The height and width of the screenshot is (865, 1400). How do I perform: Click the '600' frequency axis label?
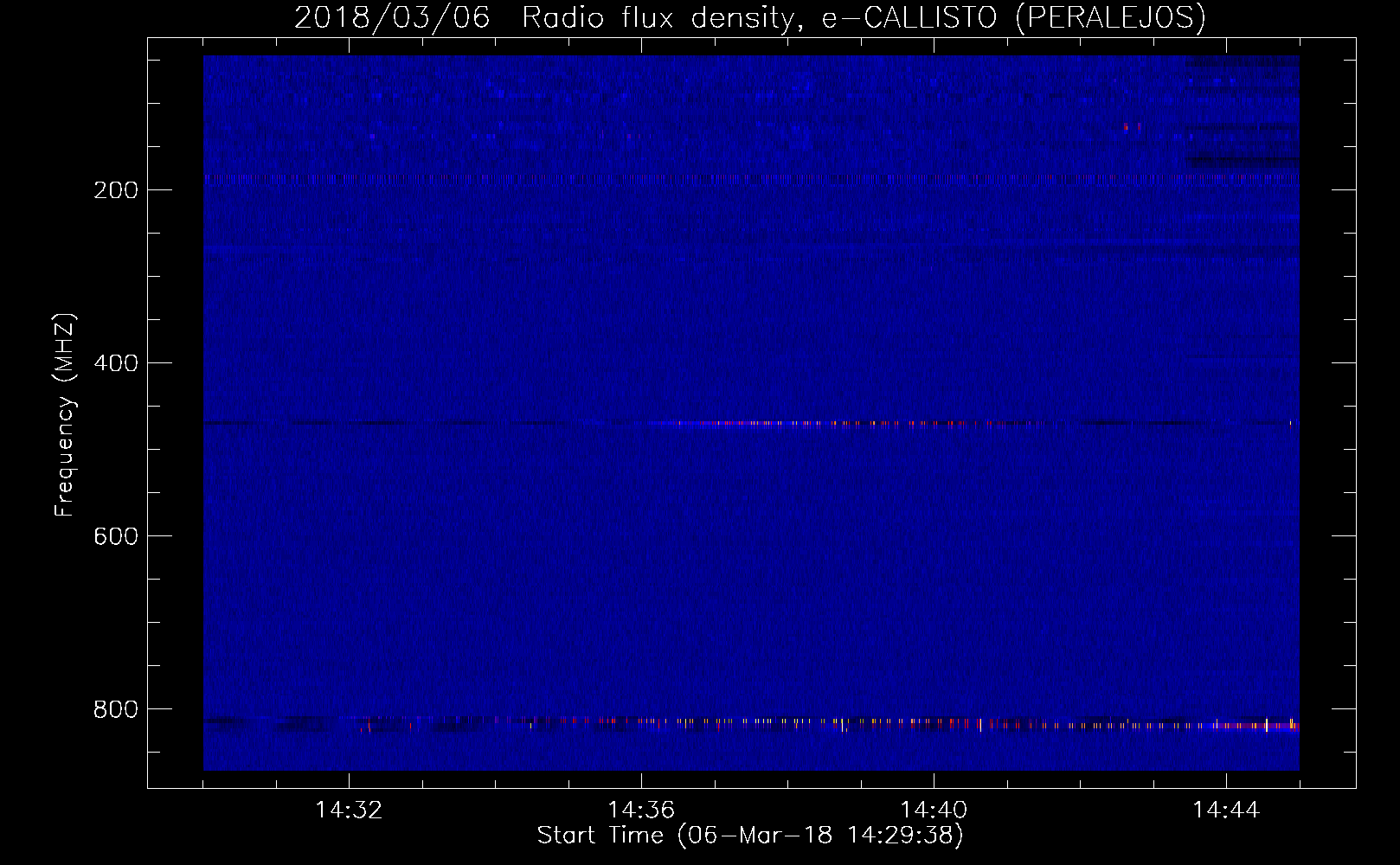click(116, 536)
